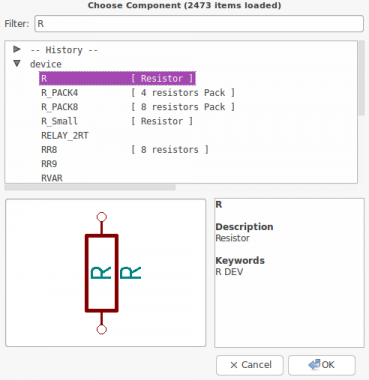The height and width of the screenshot is (380, 369).
Task: Click the horizontal scrollbar under the list
Action: pos(90,187)
